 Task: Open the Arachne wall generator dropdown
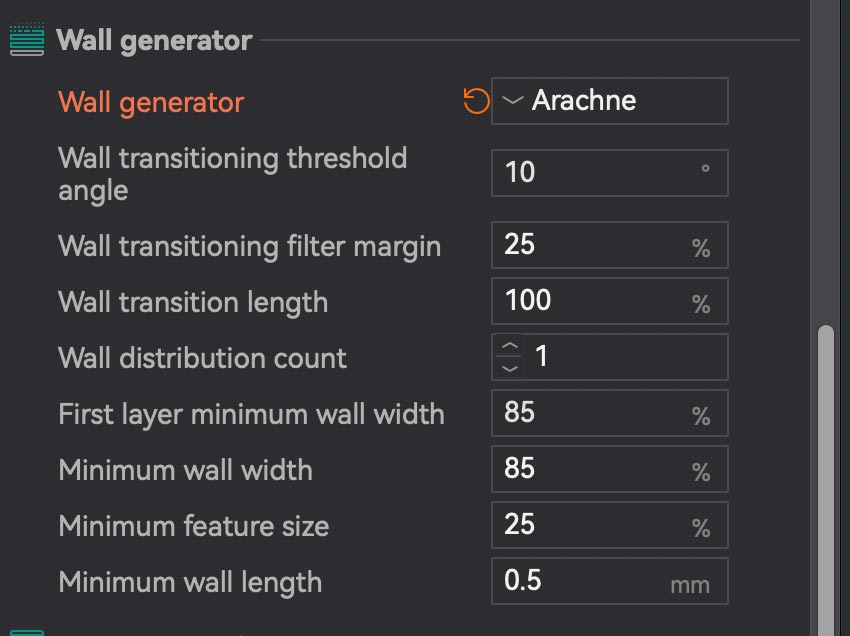click(x=609, y=101)
